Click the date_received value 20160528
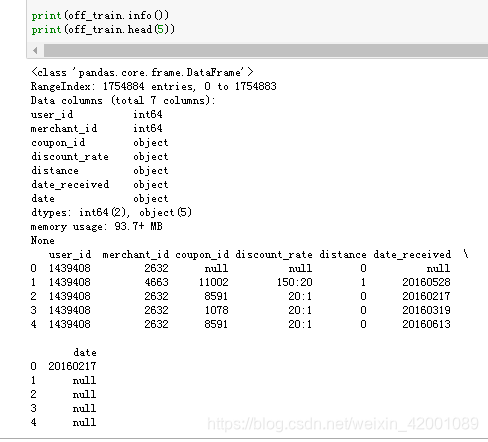Viewport: 488px width, 442px height. point(426,282)
